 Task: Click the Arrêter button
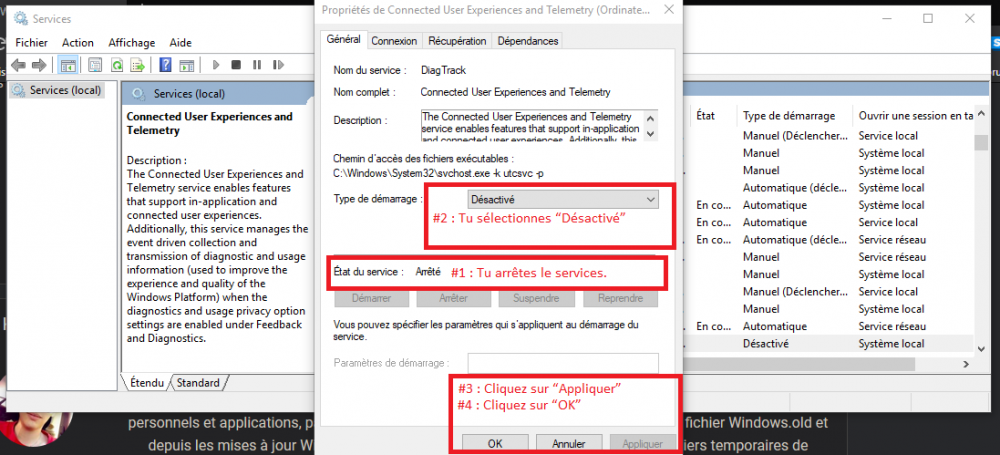pos(453,298)
